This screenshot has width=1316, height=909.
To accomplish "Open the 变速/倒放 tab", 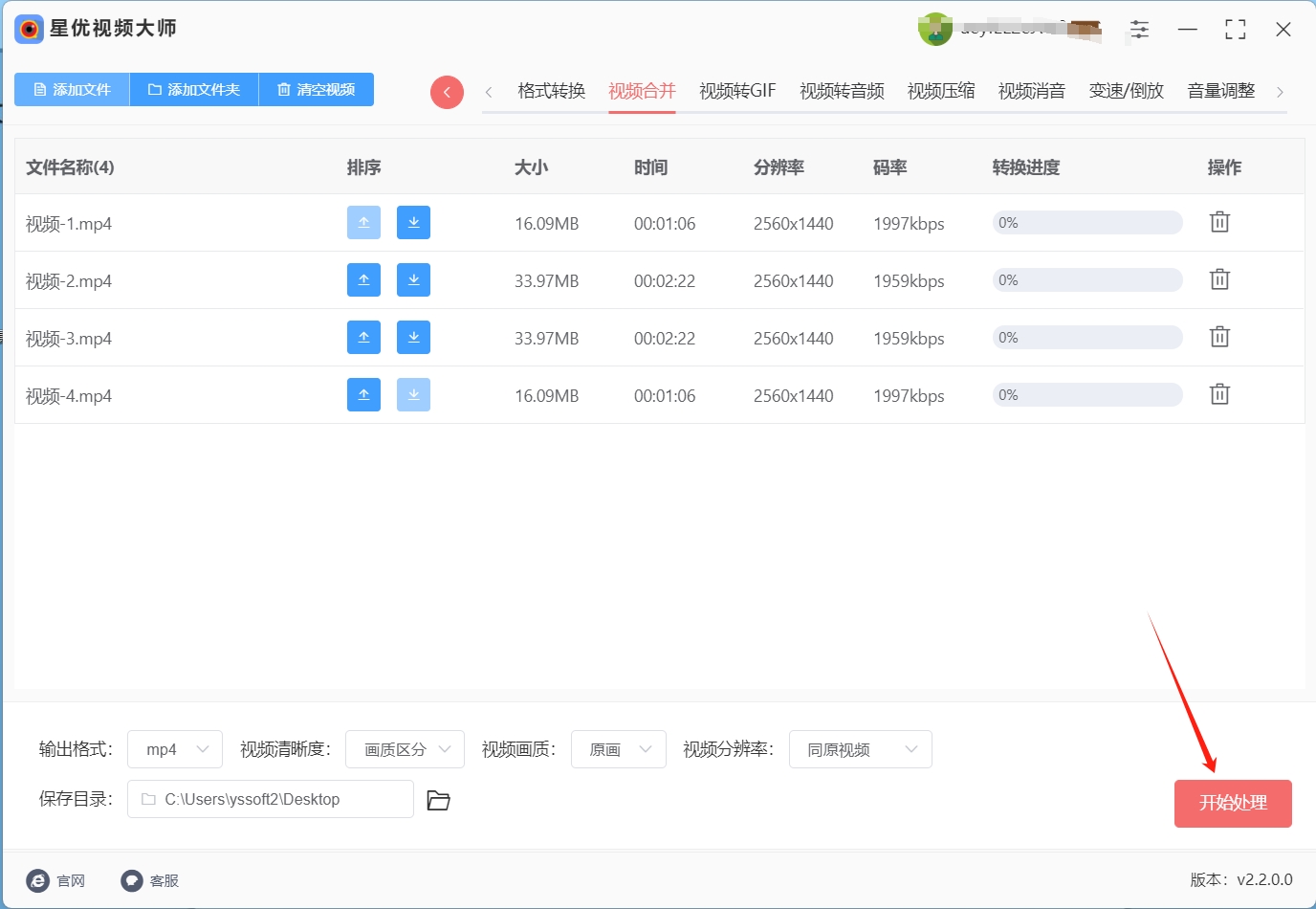I will (x=1127, y=91).
